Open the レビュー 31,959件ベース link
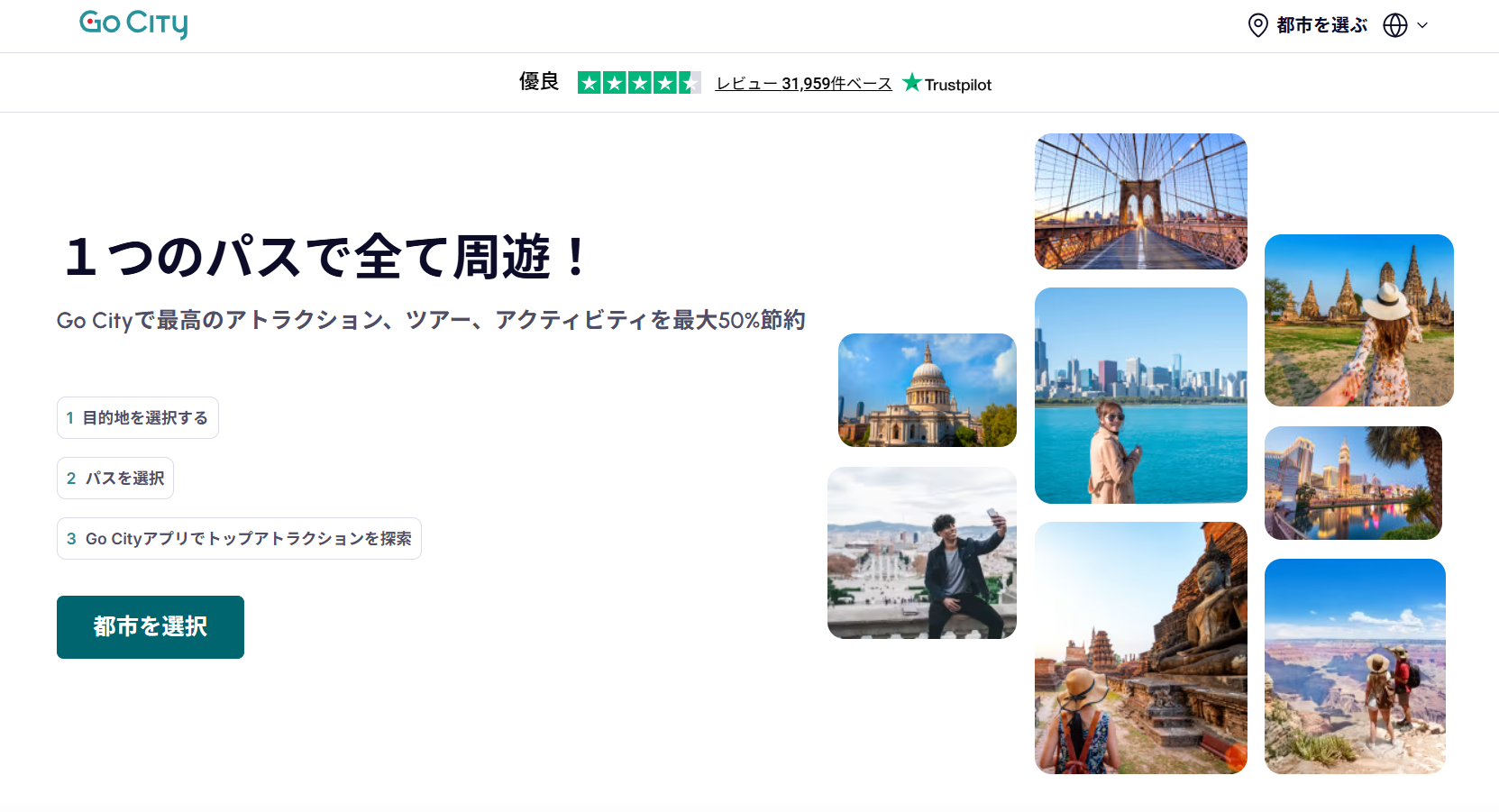1499x812 pixels. click(x=803, y=84)
